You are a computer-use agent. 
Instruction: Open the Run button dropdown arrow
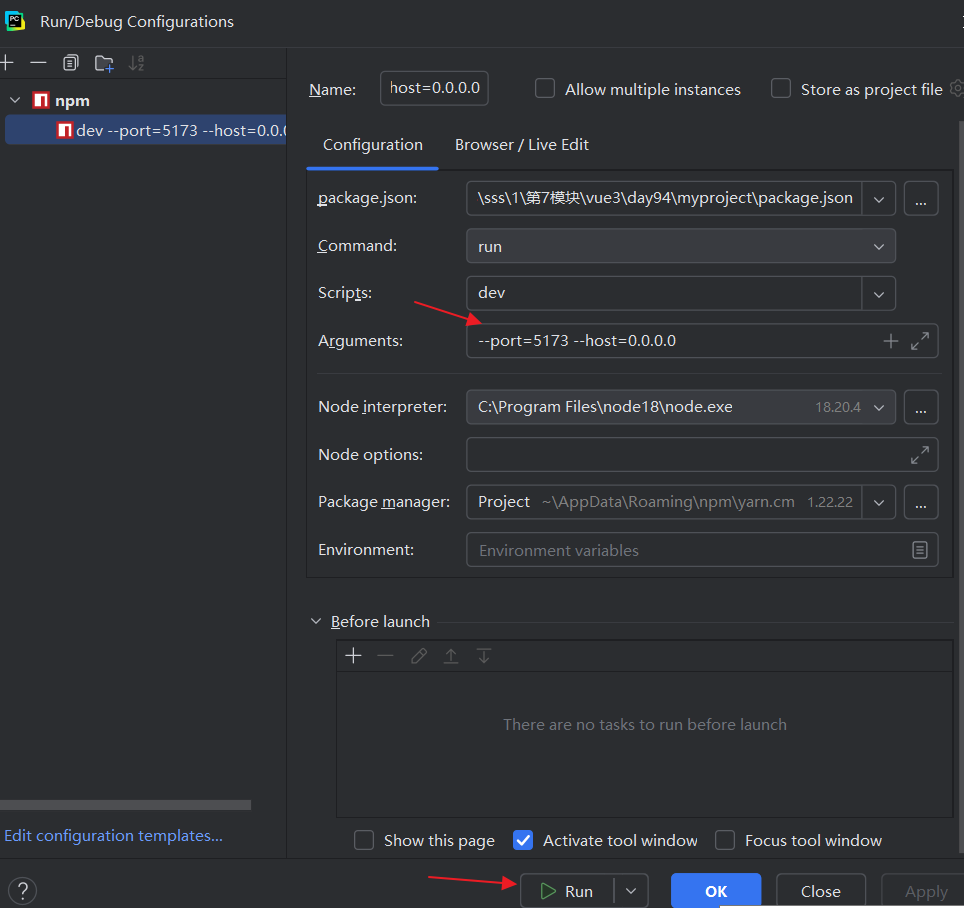(631, 891)
